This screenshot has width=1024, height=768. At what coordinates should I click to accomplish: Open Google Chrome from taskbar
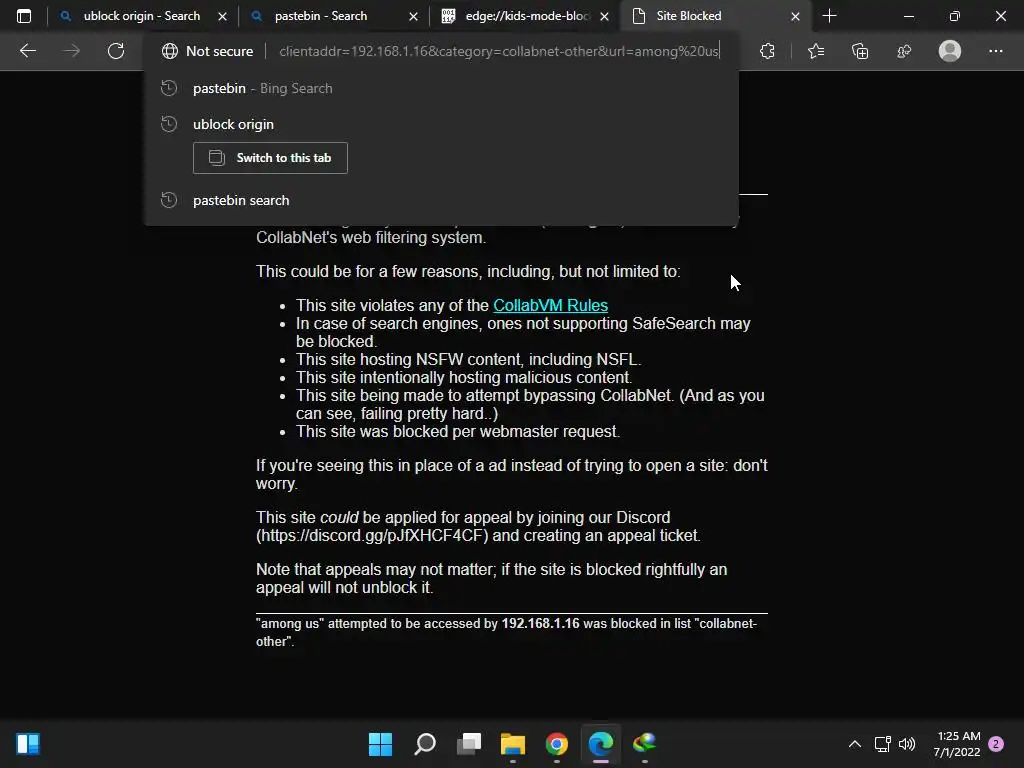click(x=556, y=744)
